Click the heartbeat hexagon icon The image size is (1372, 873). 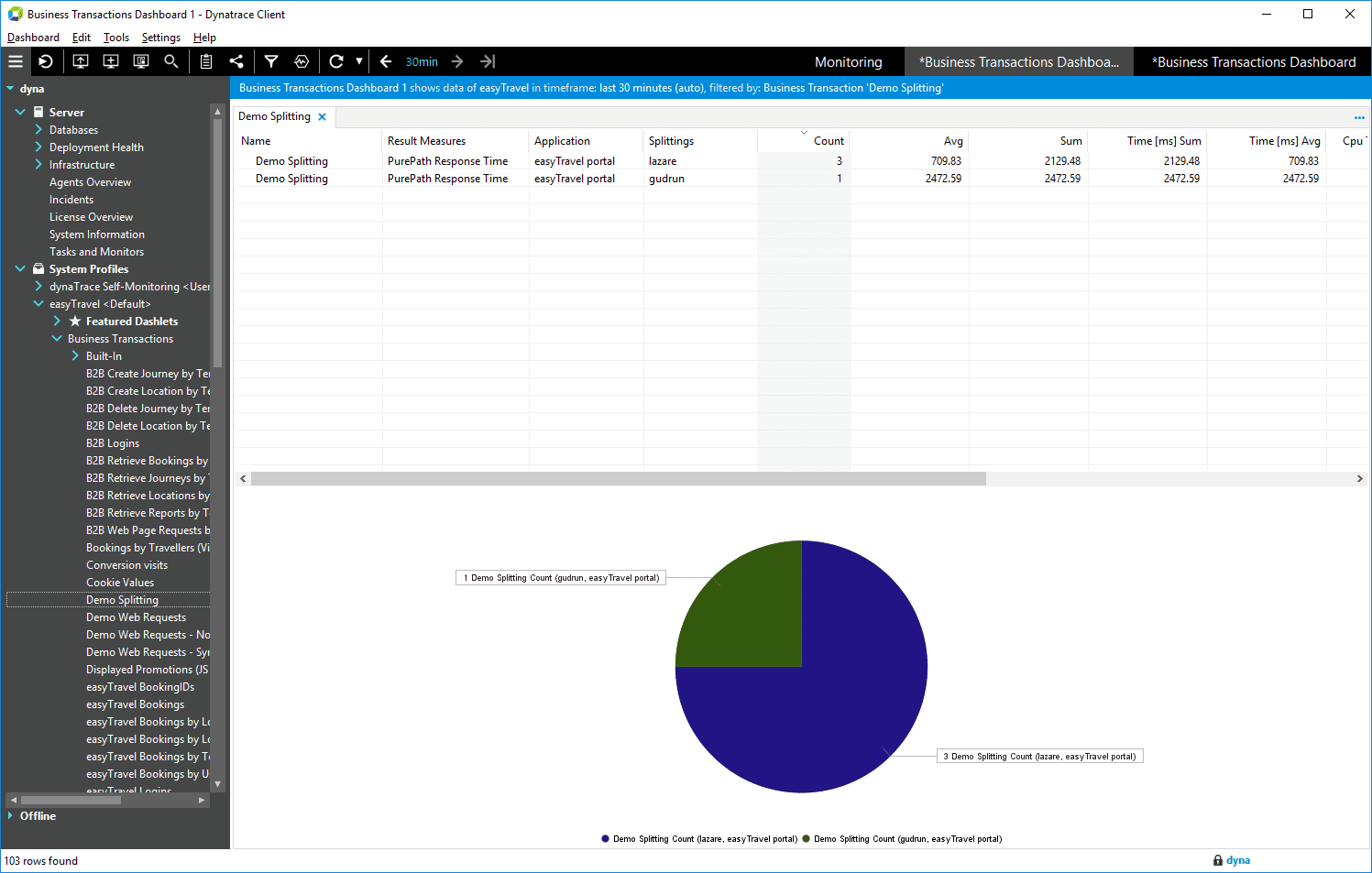point(302,61)
